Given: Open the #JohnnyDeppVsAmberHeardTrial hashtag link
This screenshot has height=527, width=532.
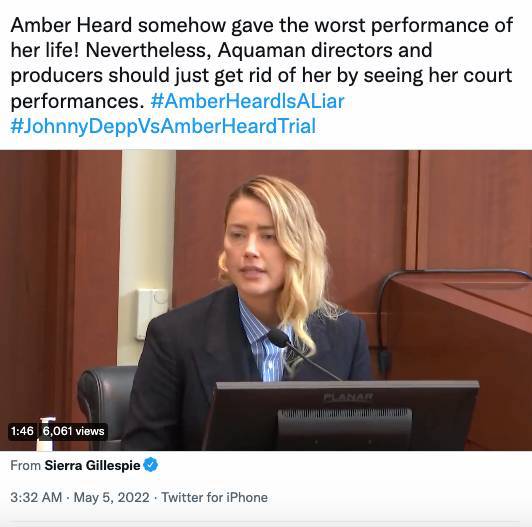Looking at the screenshot, I should (x=163, y=126).
